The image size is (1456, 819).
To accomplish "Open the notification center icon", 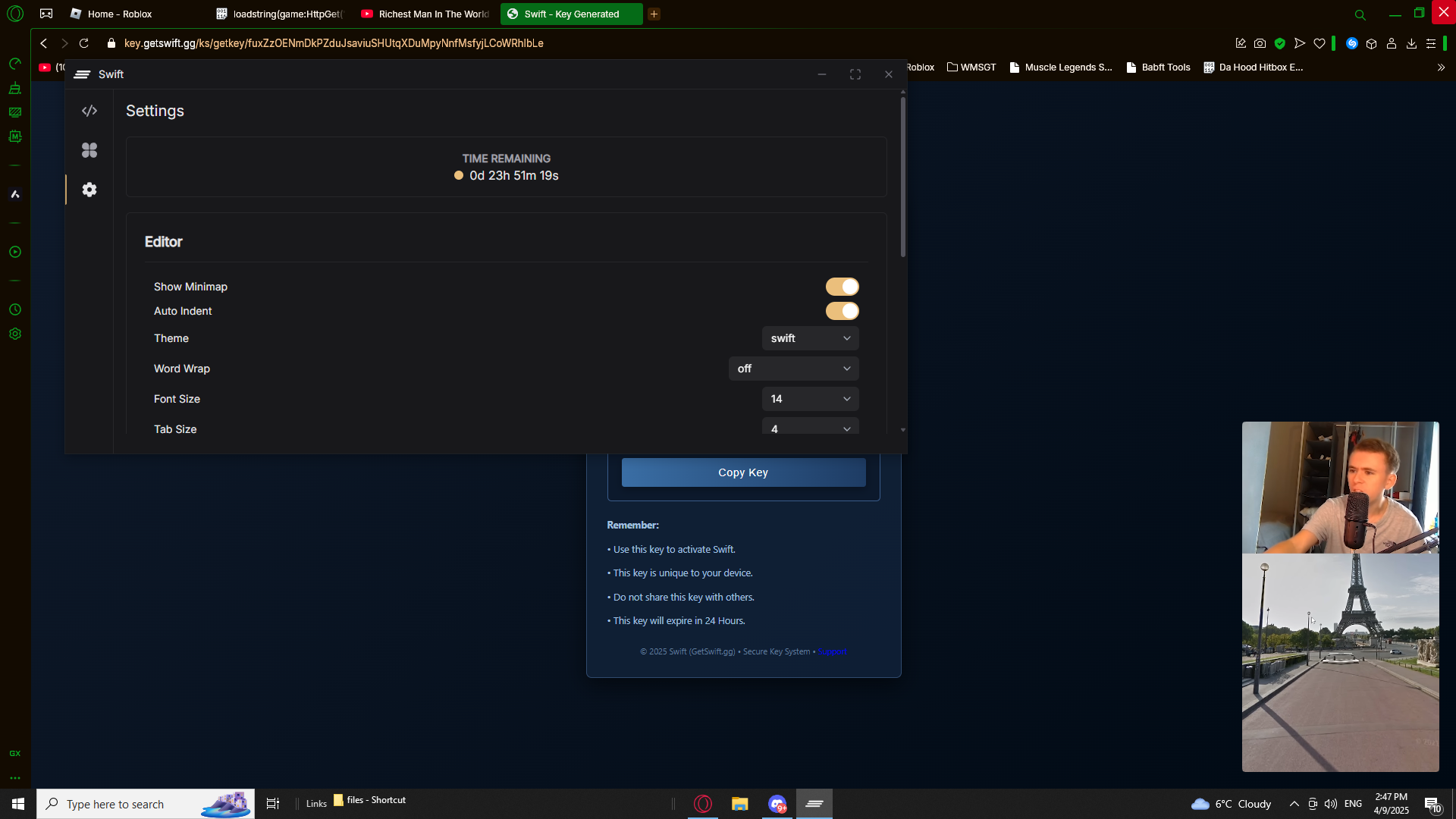I will pyautogui.click(x=1432, y=804).
